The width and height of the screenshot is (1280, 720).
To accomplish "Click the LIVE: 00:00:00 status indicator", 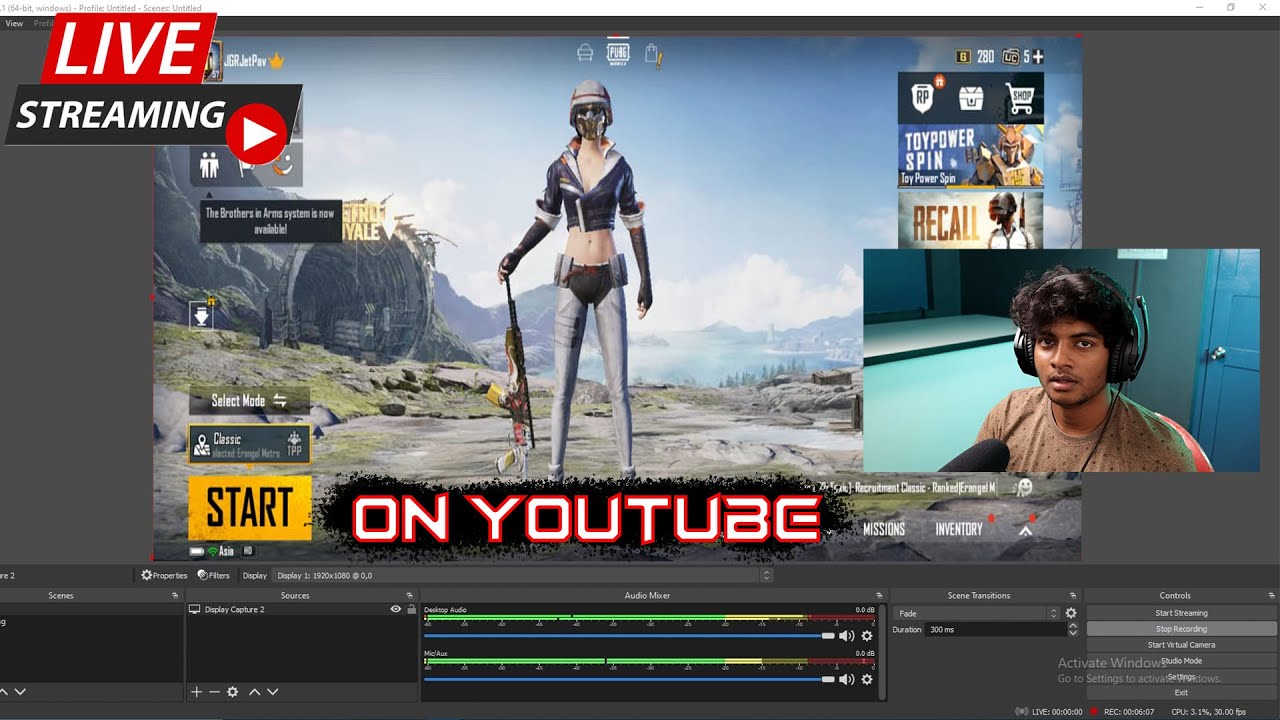I will tap(1049, 712).
